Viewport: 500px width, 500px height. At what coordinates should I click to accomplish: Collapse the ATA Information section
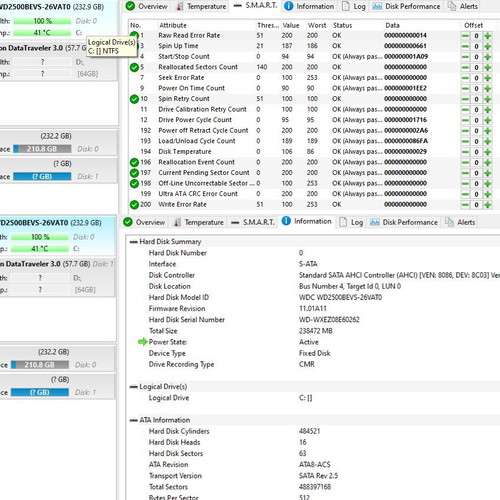[x=133, y=420]
